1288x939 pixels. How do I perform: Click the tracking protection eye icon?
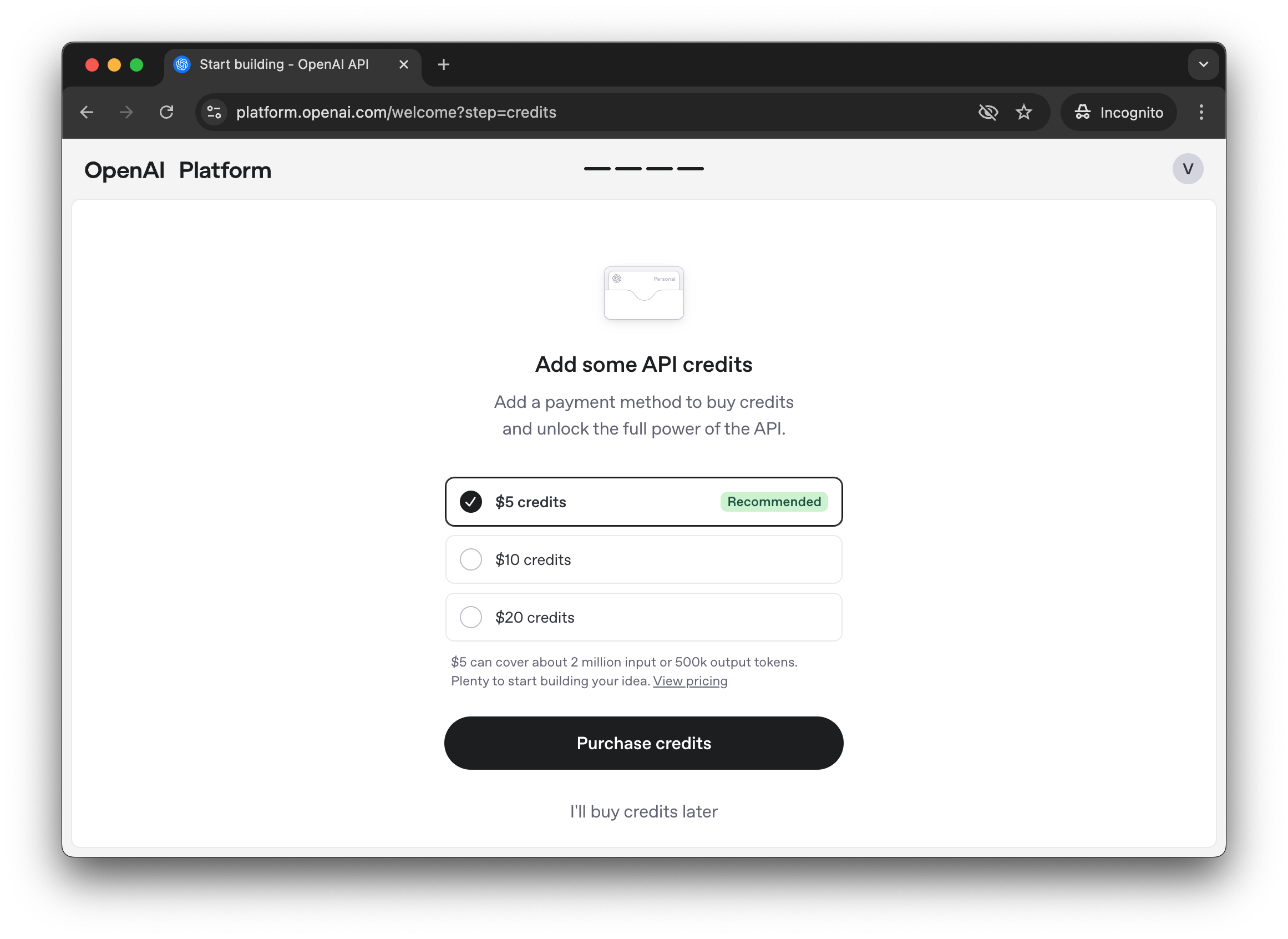tap(988, 112)
